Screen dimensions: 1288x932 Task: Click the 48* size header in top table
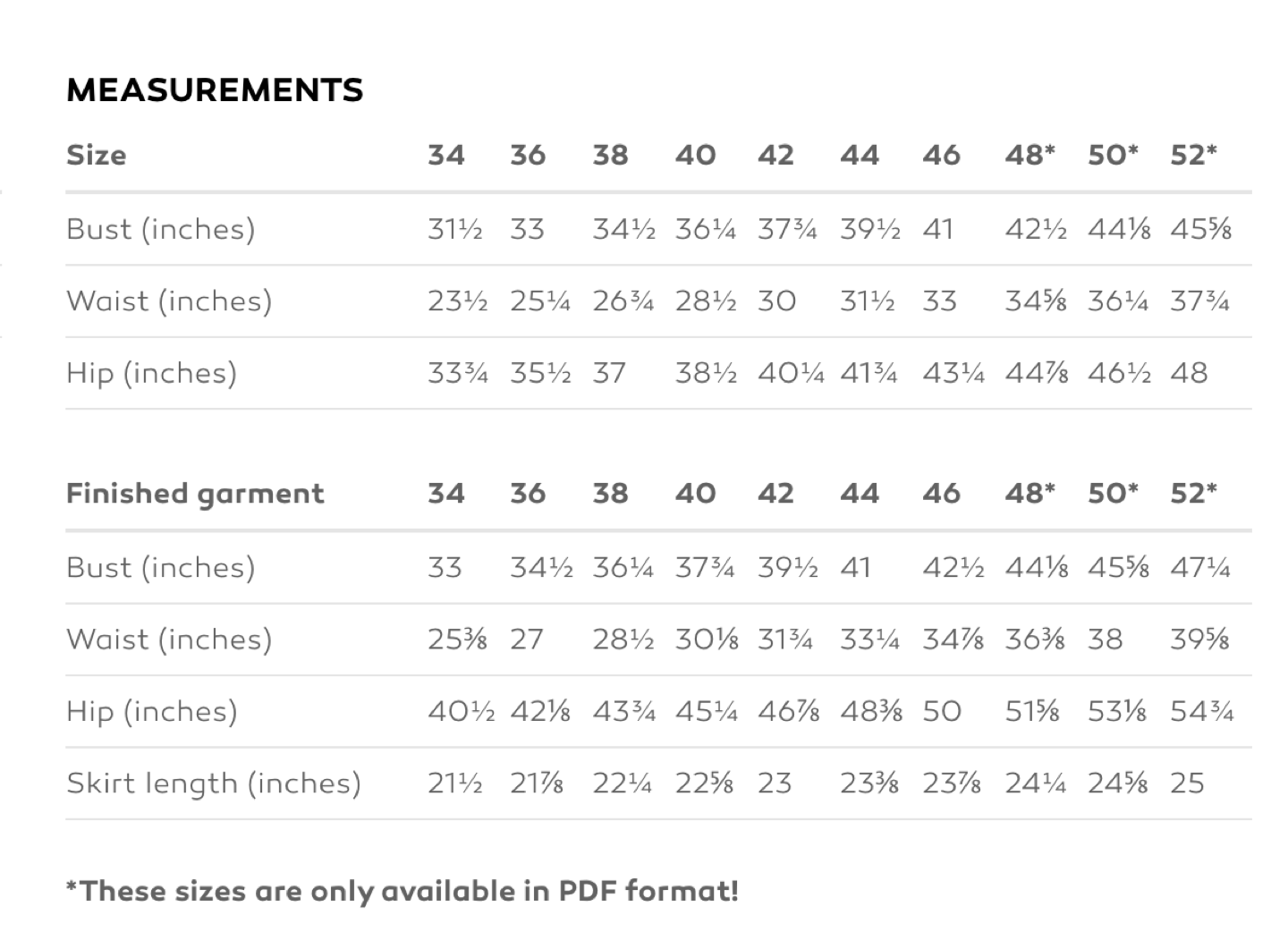(1030, 155)
